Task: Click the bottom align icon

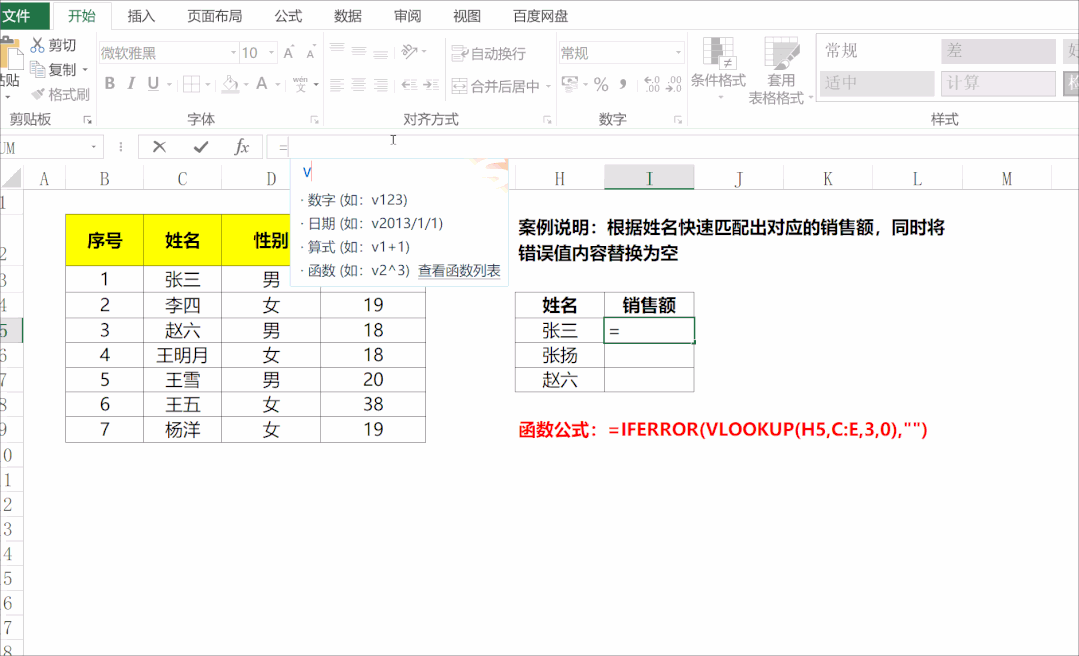Action: click(381, 54)
